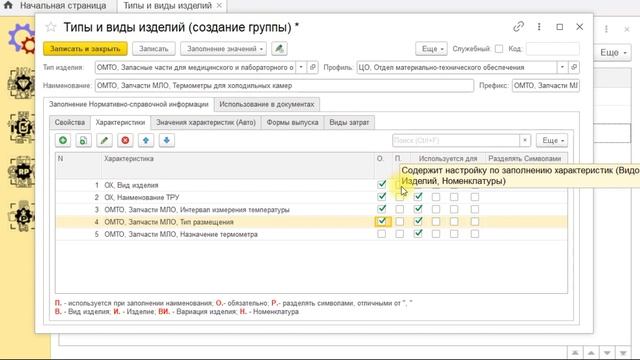Click the Записать button
The height and width of the screenshot is (360, 640).
pos(153,49)
